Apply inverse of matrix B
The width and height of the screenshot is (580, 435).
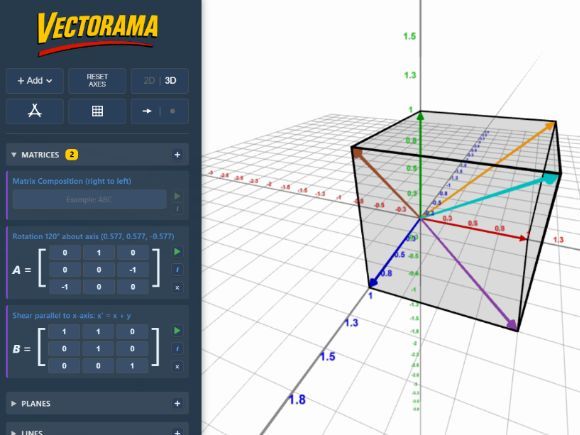click(x=177, y=348)
